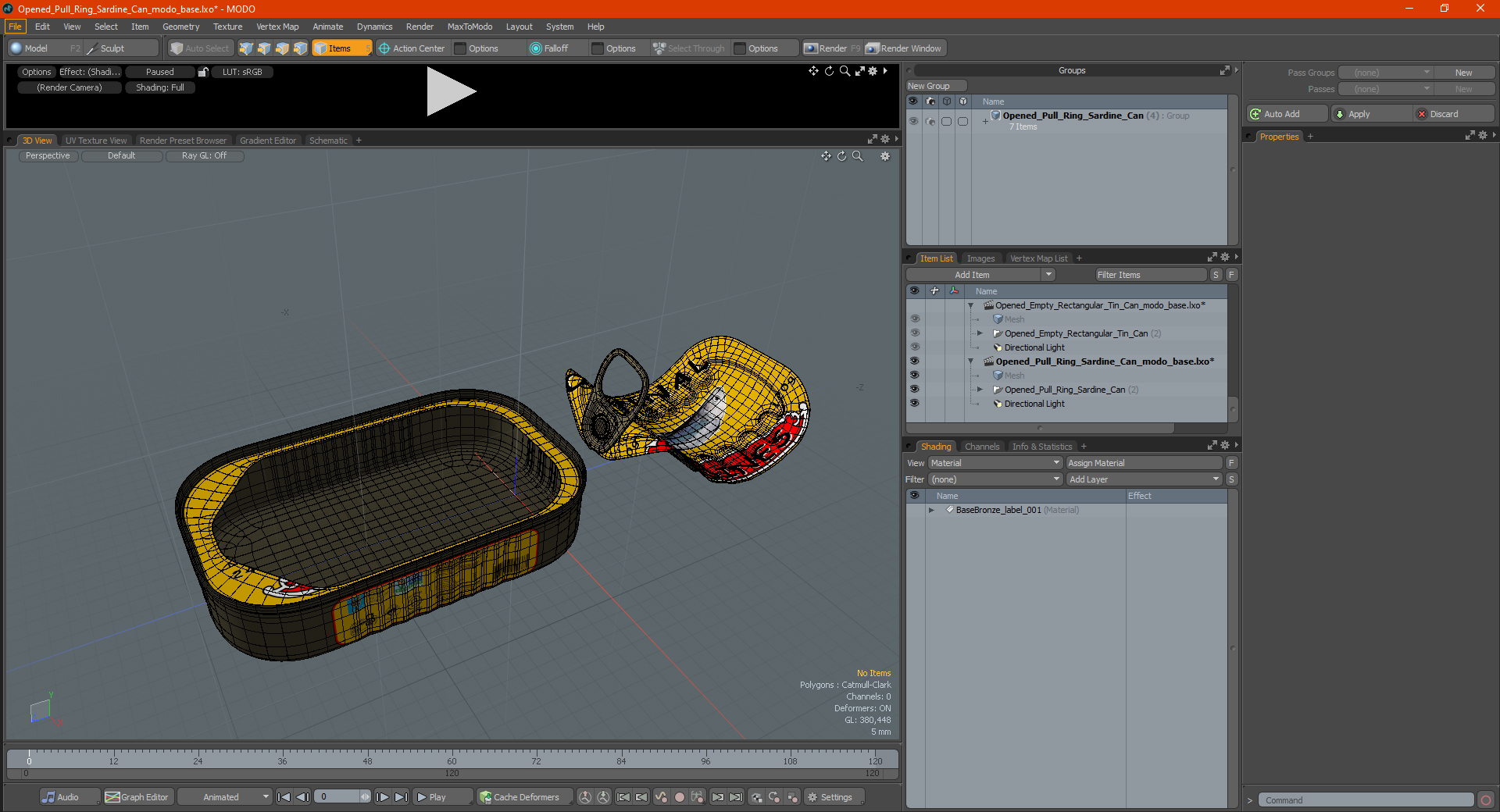The width and height of the screenshot is (1500, 812).
Task: Open the View Material dropdown
Action: pyautogui.click(x=995, y=463)
